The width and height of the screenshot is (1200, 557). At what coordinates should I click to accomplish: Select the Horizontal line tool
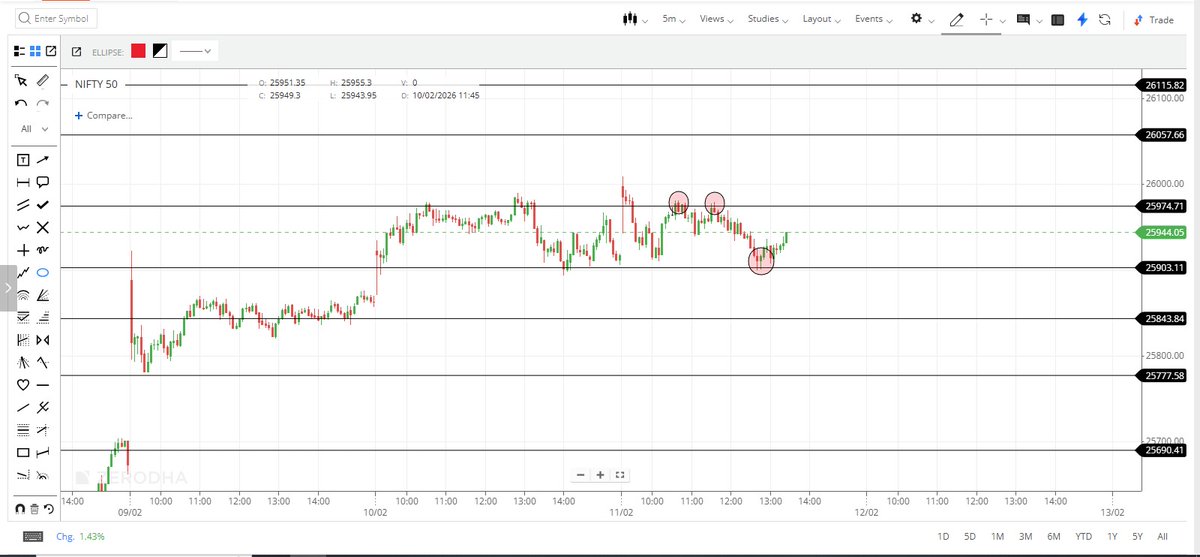(x=43, y=385)
